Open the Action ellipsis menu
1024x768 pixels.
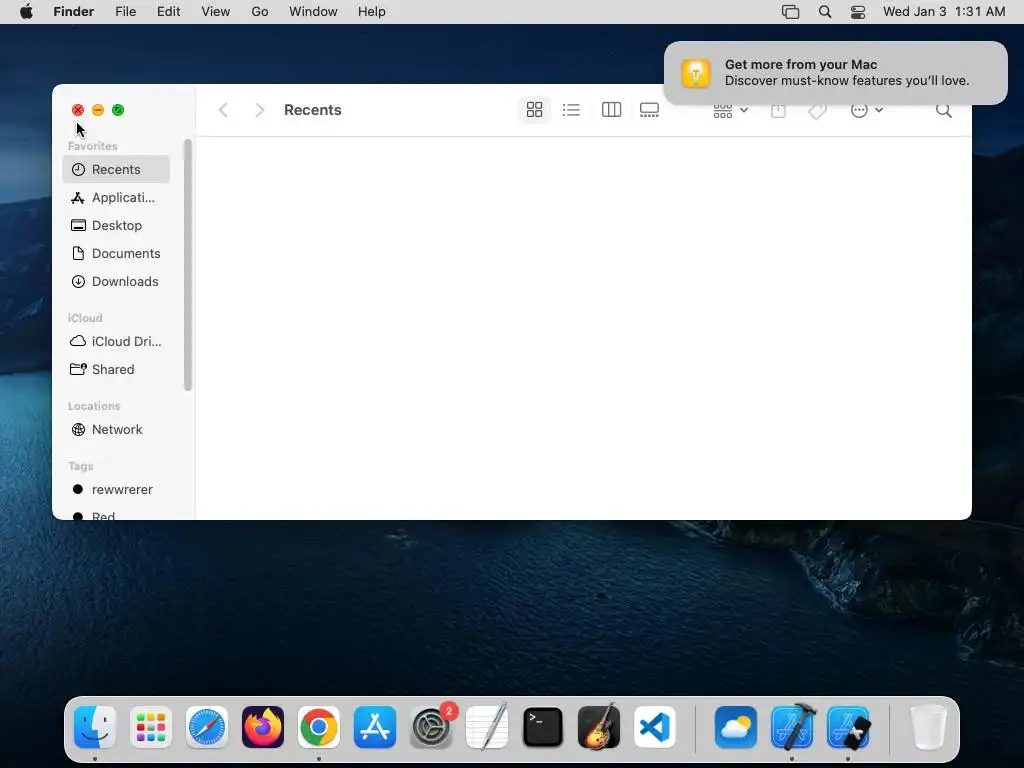[867, 110]
